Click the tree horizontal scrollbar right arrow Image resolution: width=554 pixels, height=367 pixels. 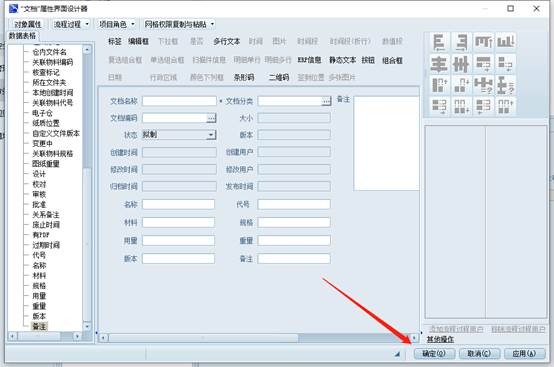click(77, 336)
